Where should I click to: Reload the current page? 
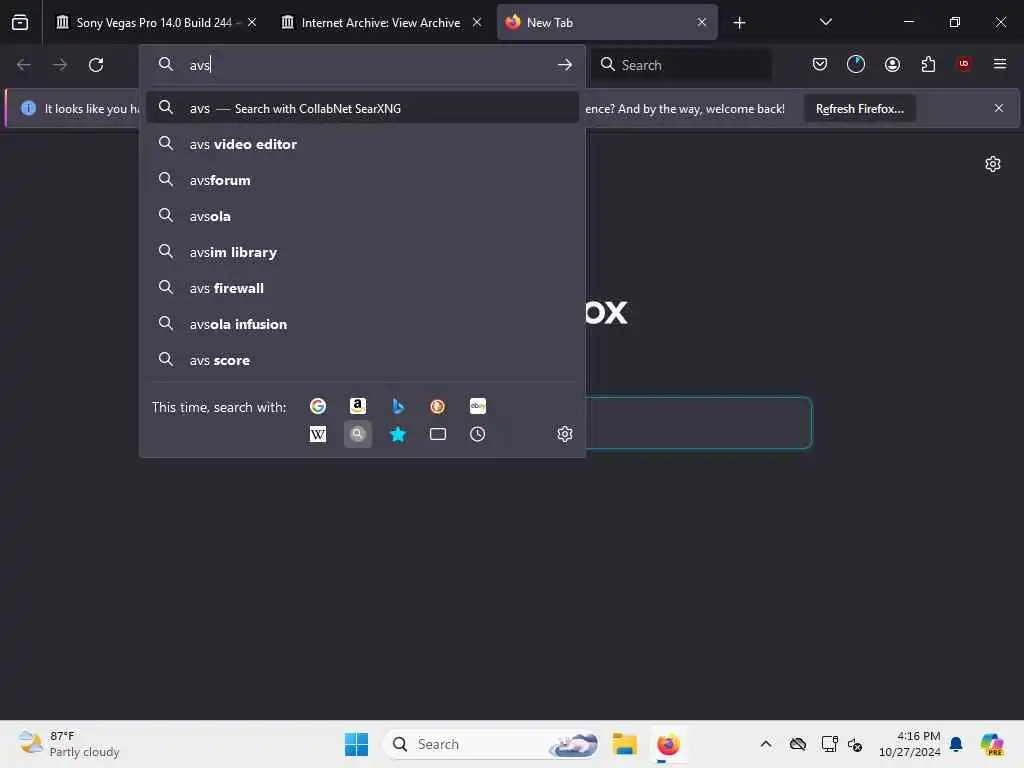tap(96, 65)
